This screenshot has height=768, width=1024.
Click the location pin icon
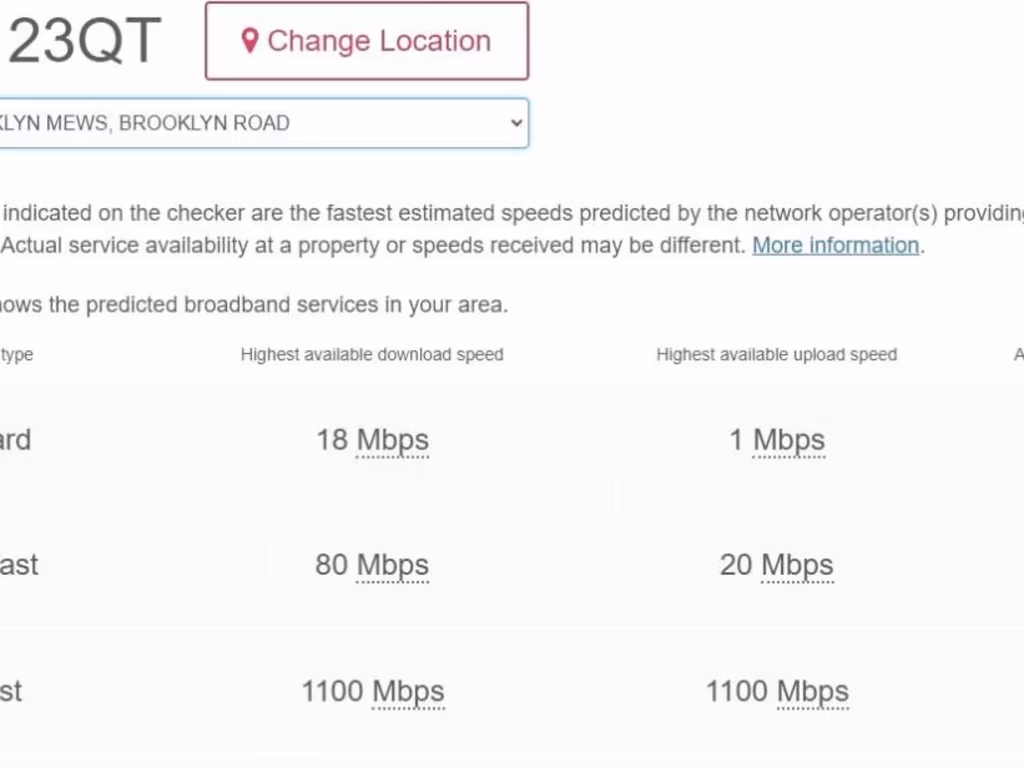[x=250, y=41]
